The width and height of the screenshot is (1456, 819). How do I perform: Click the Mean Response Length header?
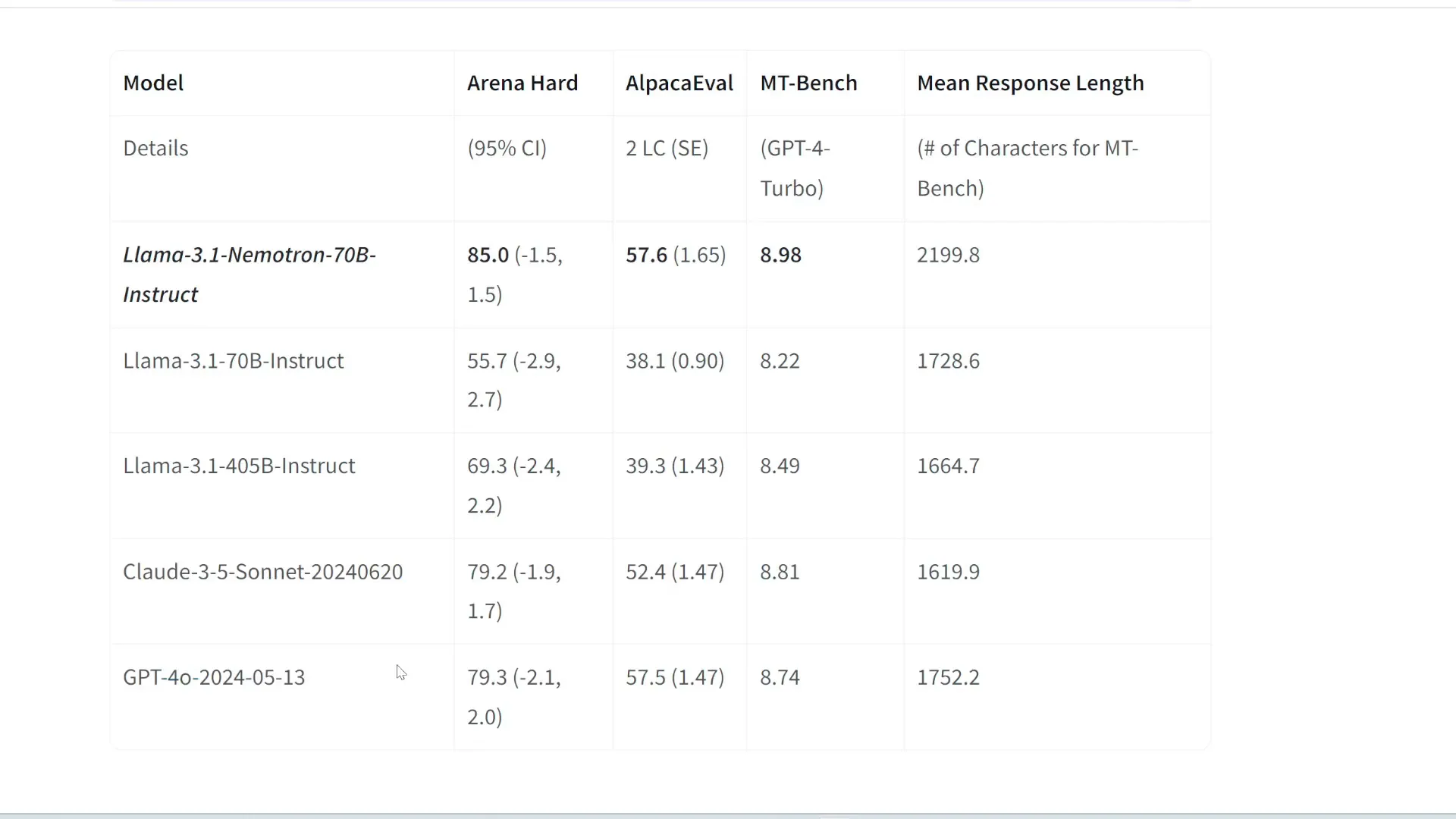[x=1030, y=83]
